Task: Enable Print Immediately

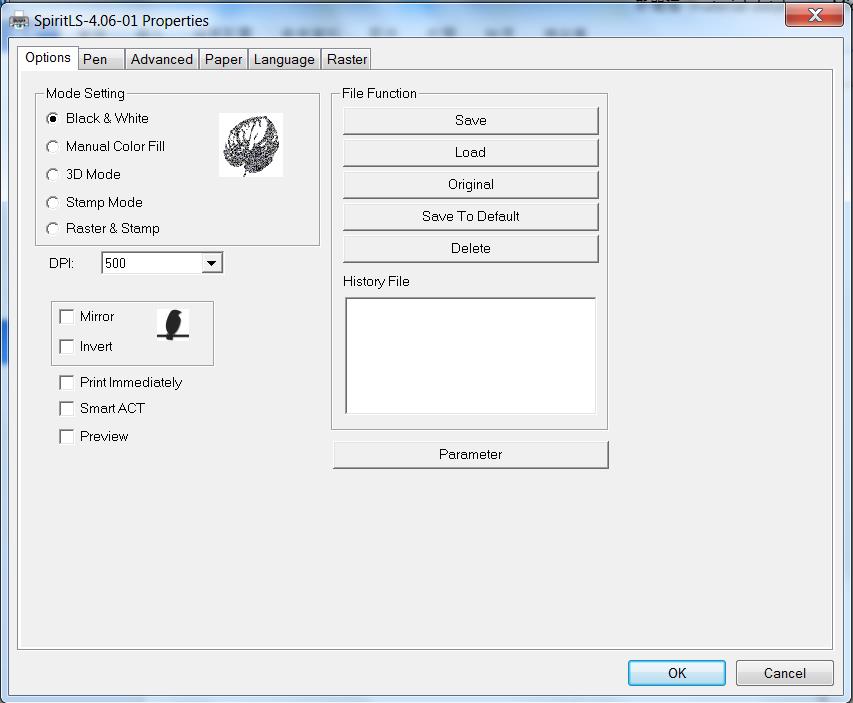Action: pyautogui.click(x=67, y=383)
